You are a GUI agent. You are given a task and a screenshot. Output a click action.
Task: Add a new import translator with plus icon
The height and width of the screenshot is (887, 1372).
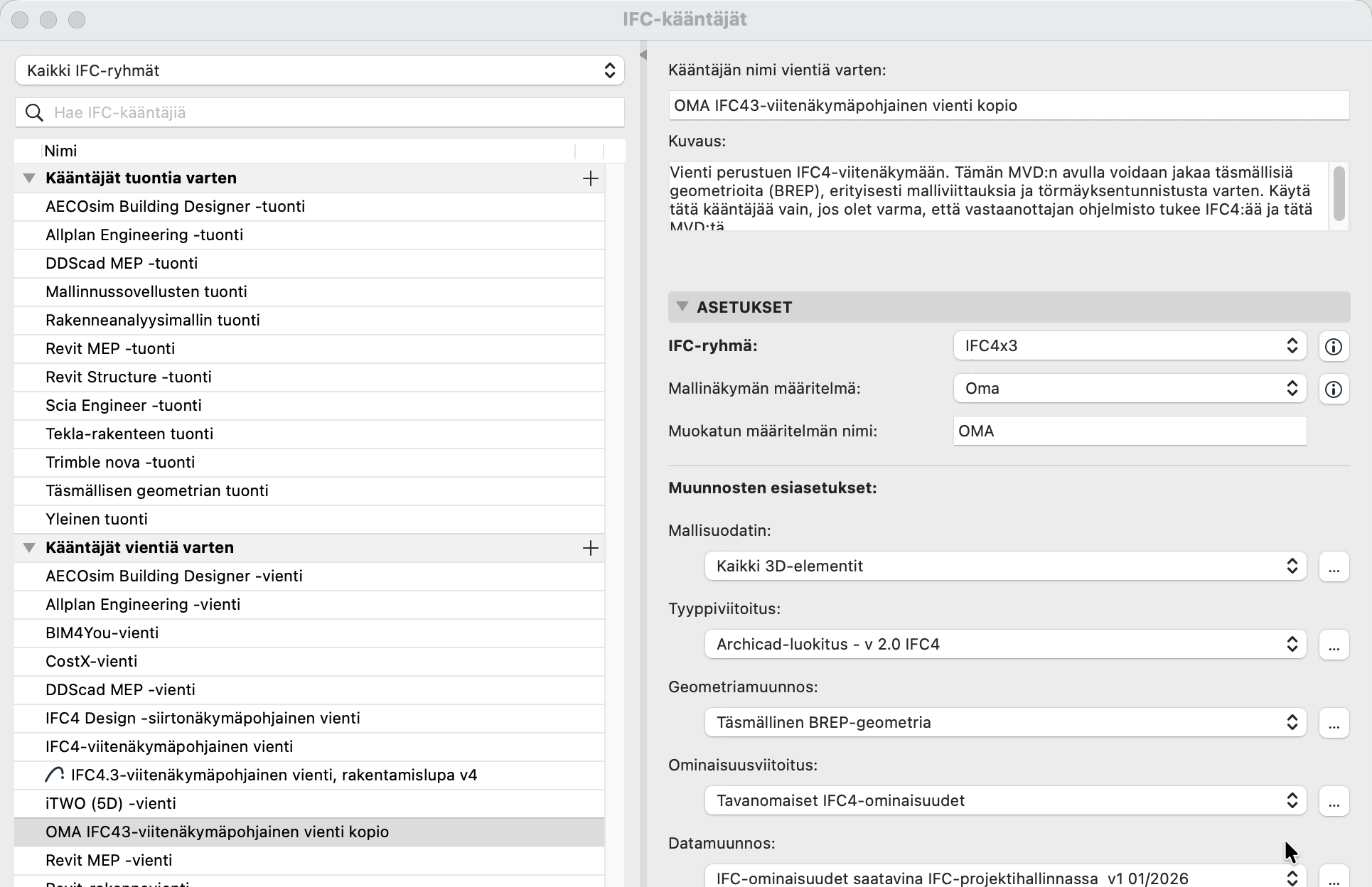coord(590,178)
